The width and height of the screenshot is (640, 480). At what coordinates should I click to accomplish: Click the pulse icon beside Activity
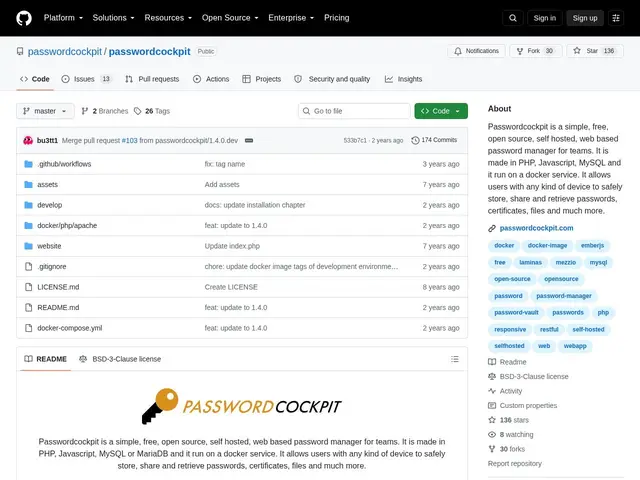(492, 391)
